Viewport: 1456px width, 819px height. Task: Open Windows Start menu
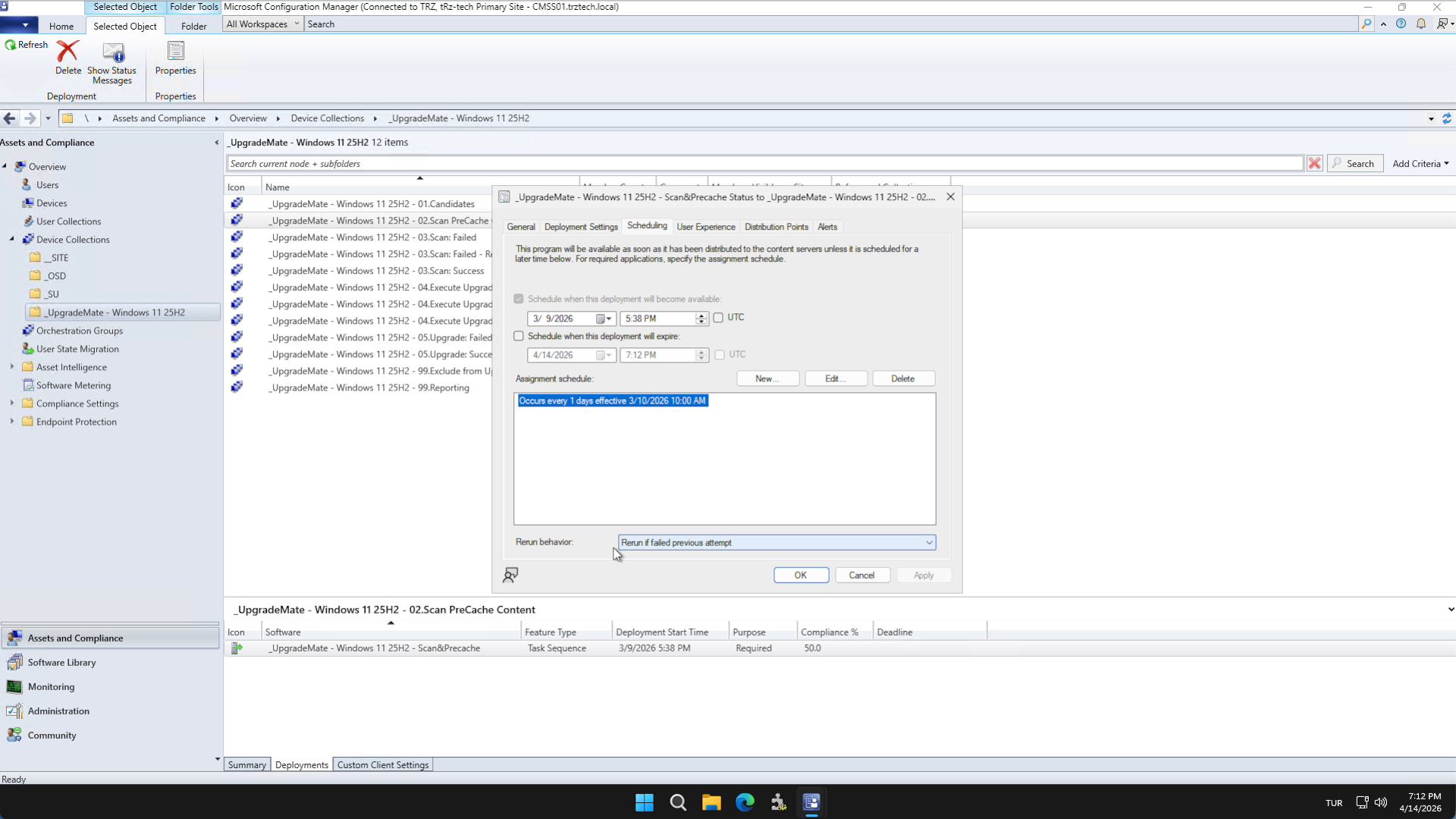[x=645, y=802]
